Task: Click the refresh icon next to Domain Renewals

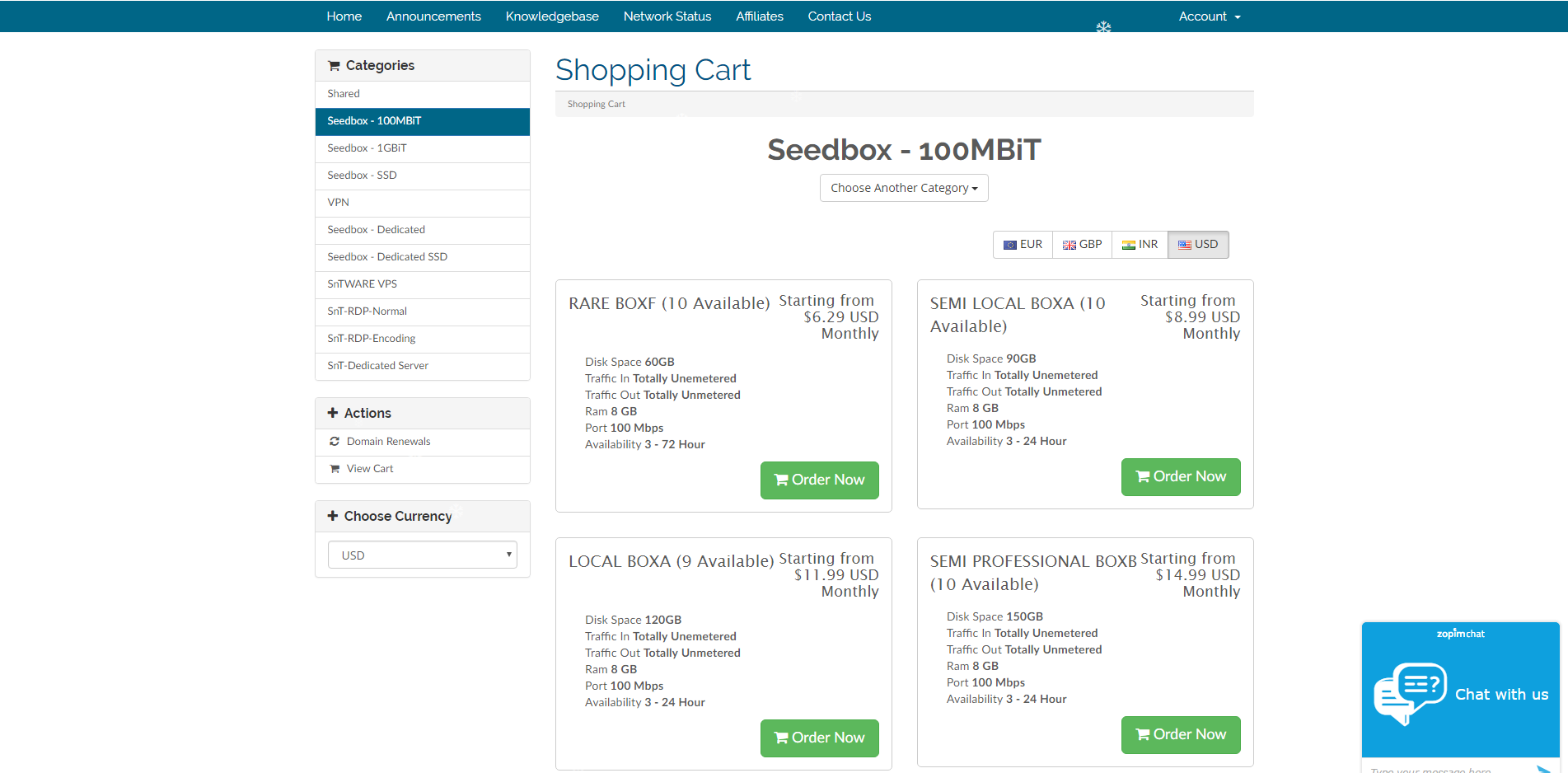Action: (x=335, y=441)
